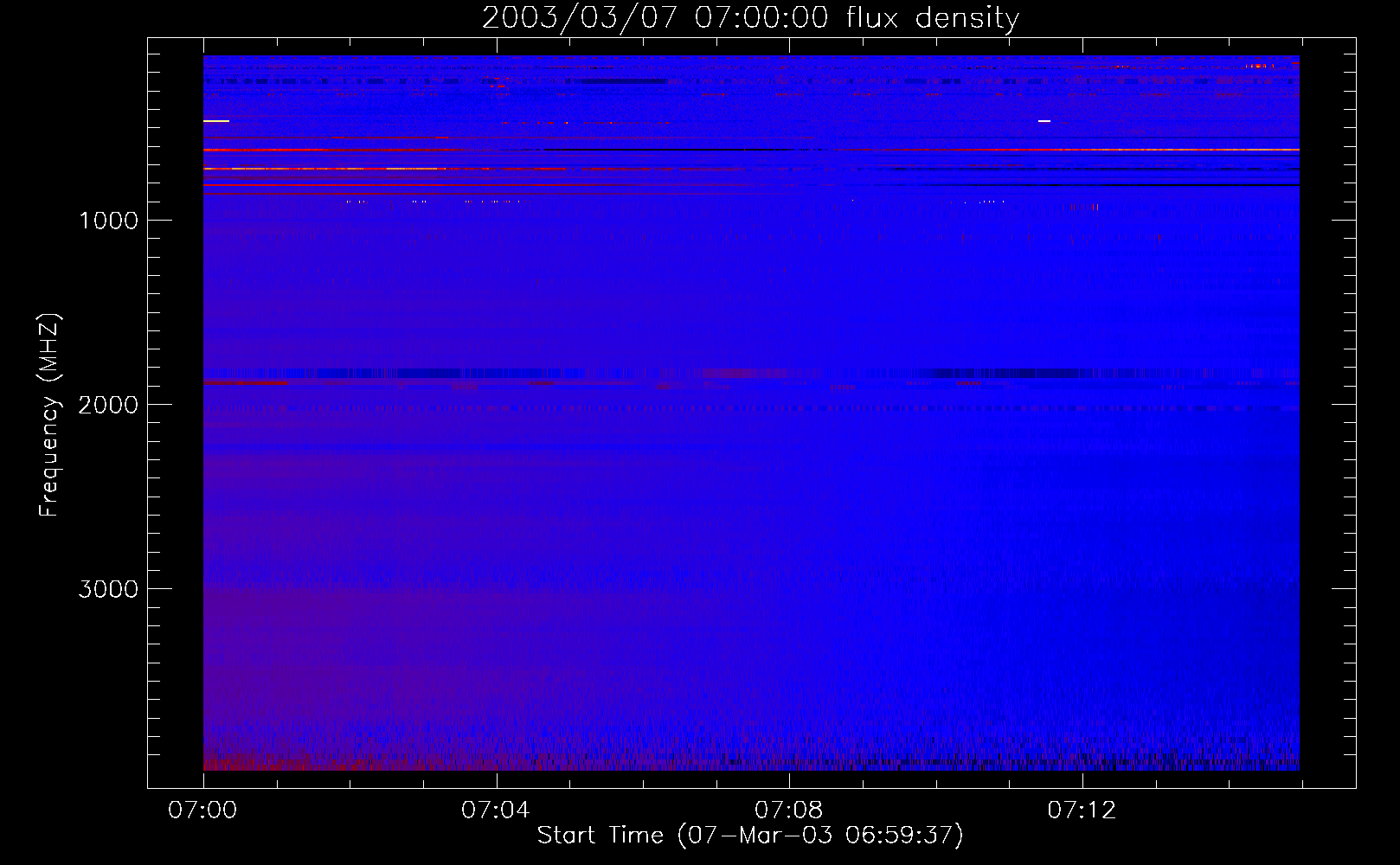Viewport: 1400px width, 865px height.
Task: Click the "Frequency (MHZ)" axis label
Action: pyautogui.click(x=49, y=414)
